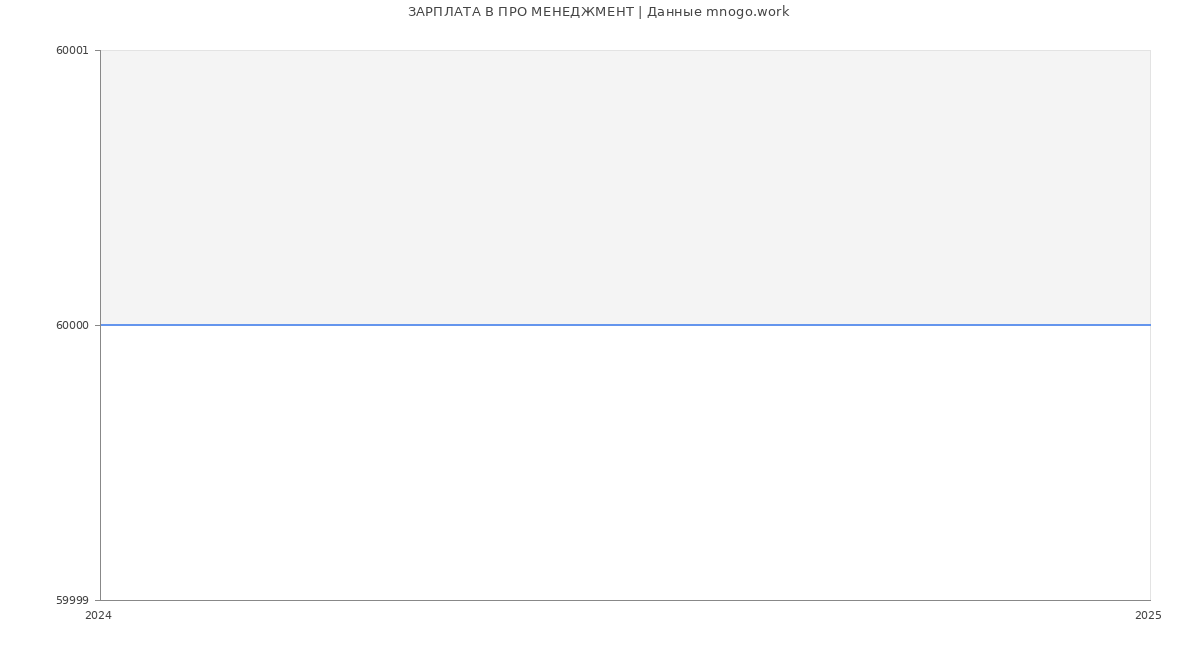1200x650 pixels.
Task: Select the 2024 x-axis label
Action: coord(98,616)
